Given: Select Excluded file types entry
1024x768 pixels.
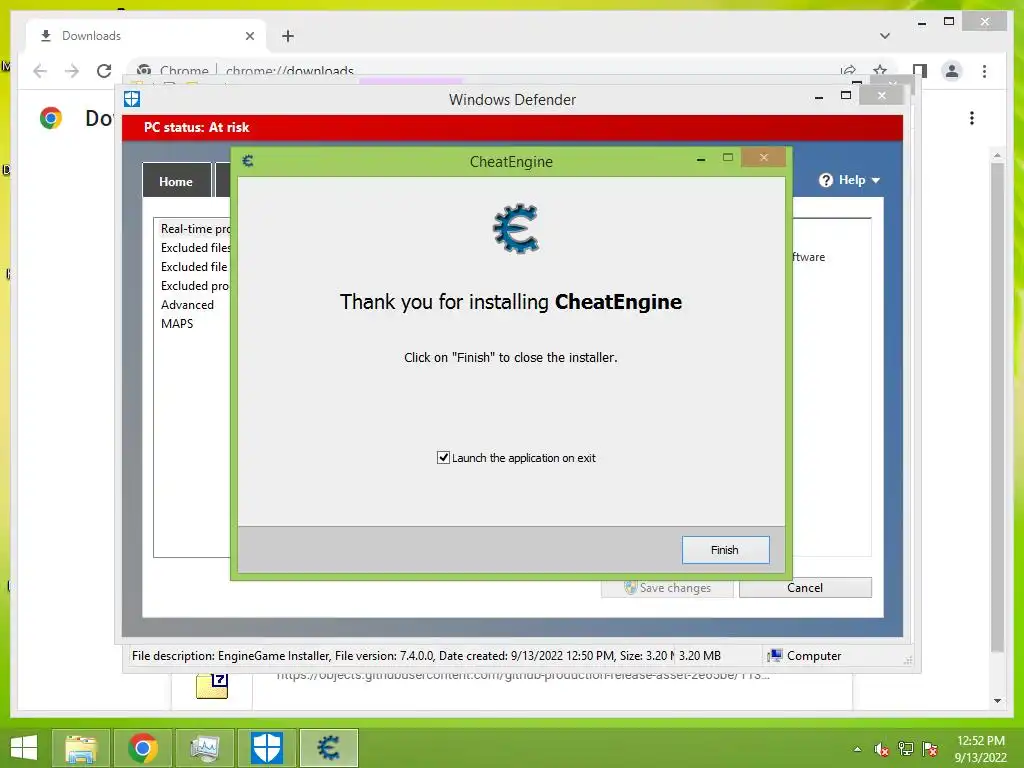Looking at the screenshot, I should pyautogui.click(x=195, y=266).
